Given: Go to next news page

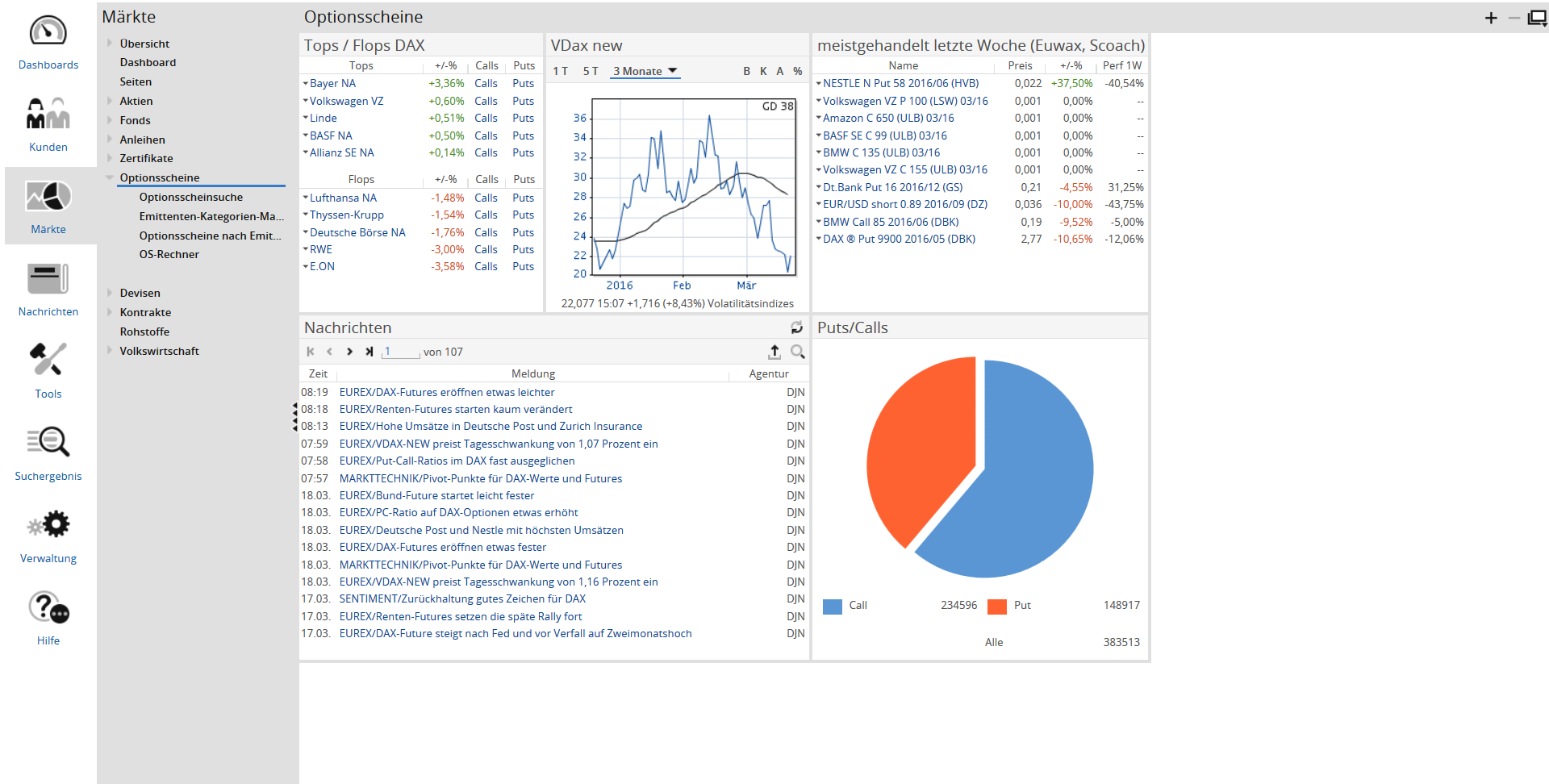Looking at the screenshot, I should (349, 352).
